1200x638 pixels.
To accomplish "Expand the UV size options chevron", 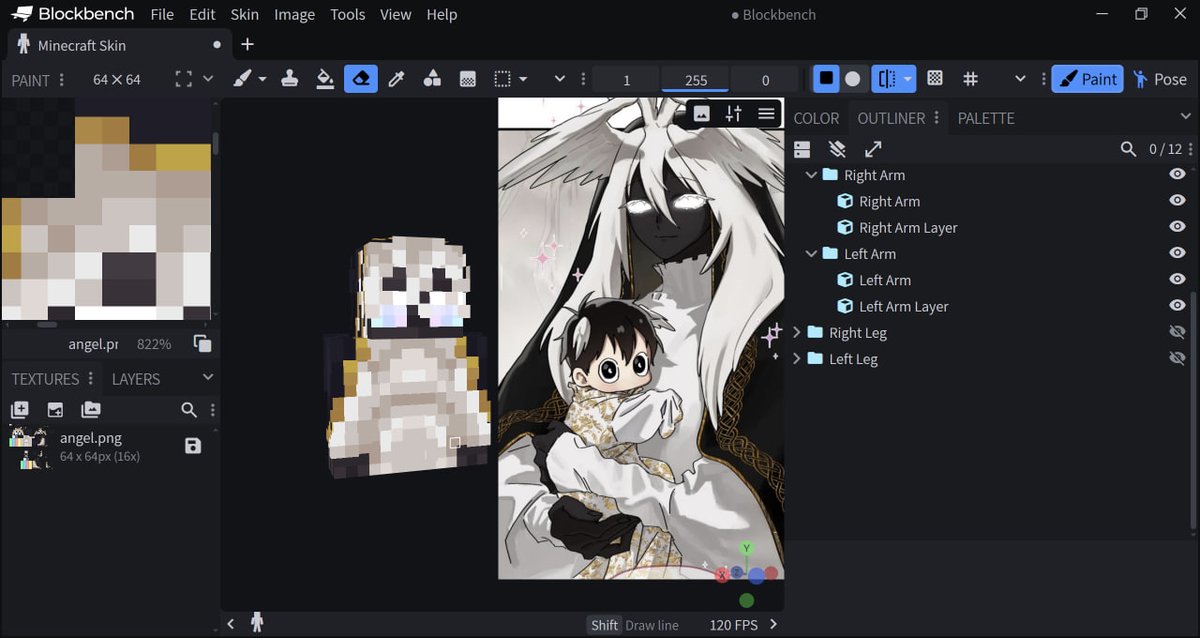I will (x=208, y=79).
